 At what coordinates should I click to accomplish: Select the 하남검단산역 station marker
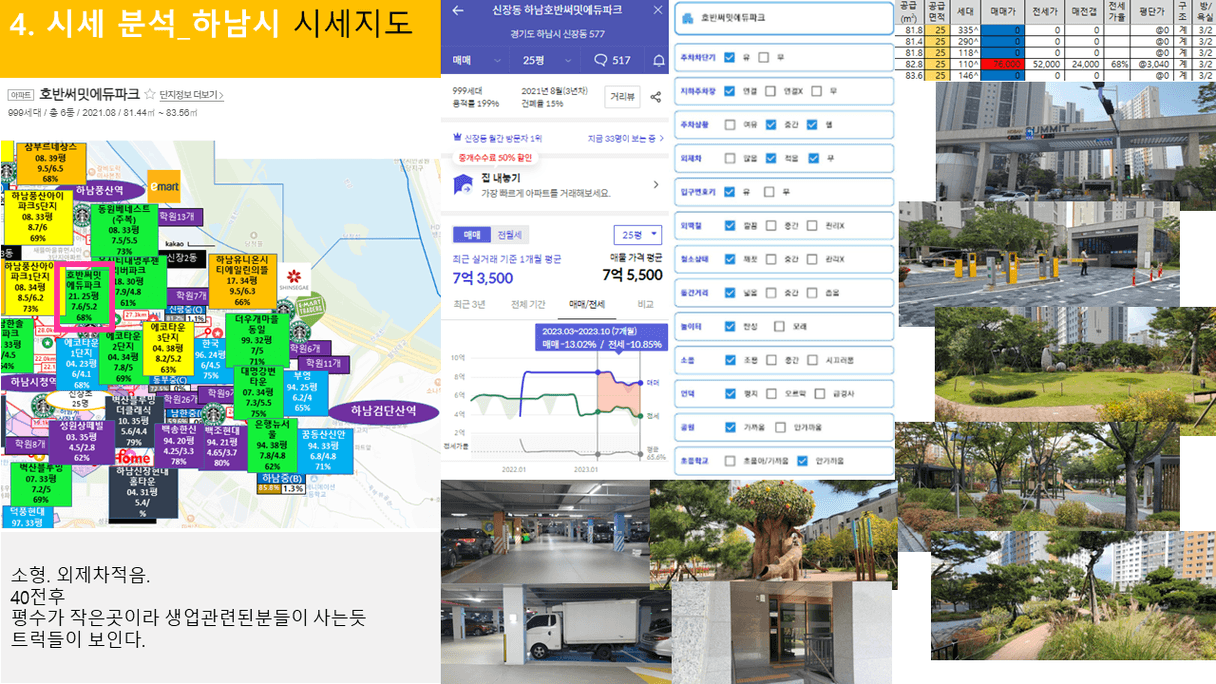pos(385,411)
